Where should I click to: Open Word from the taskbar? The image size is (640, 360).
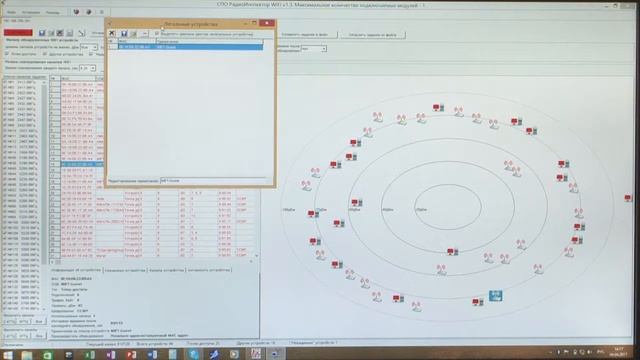[x=152, y=355]
